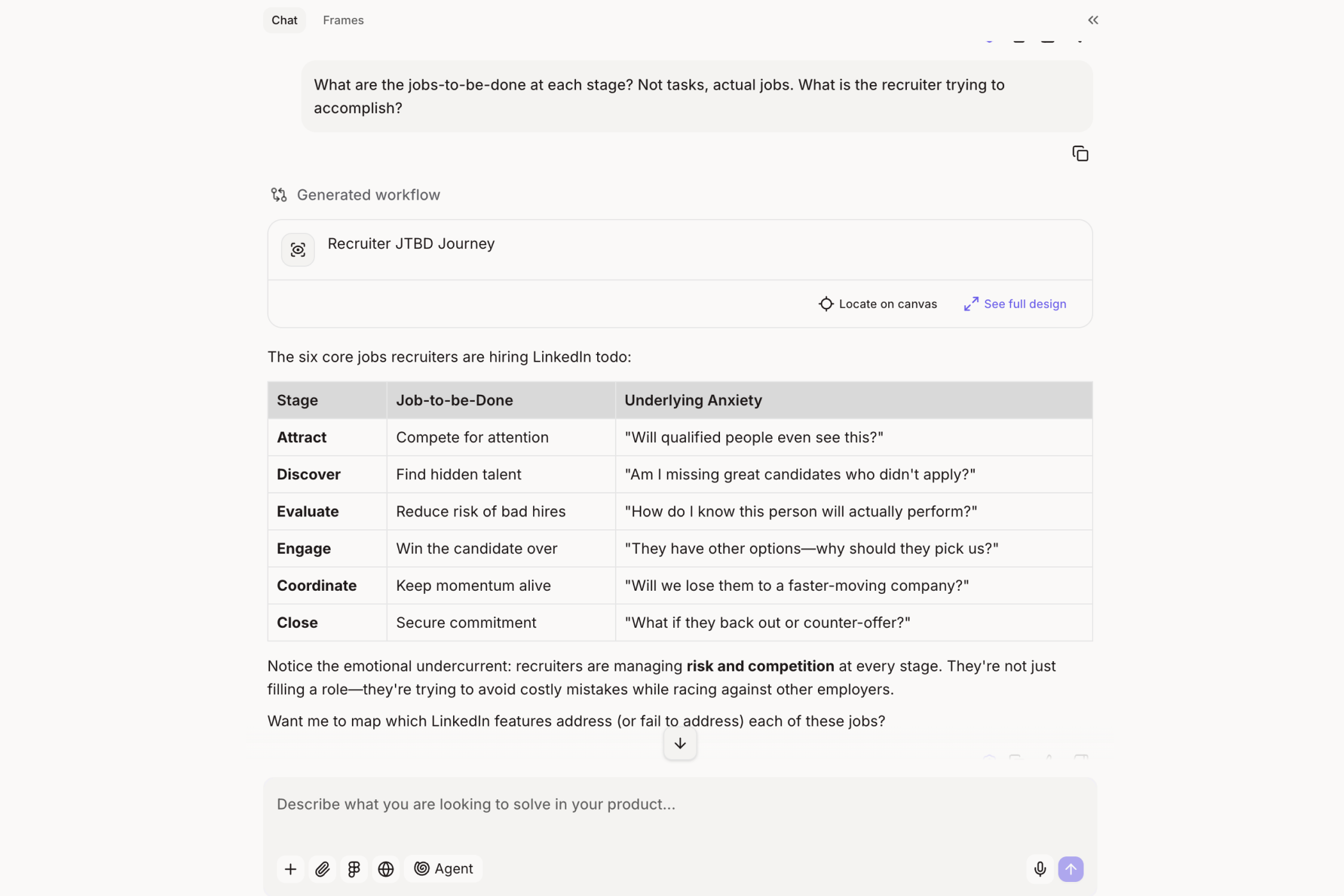The width and height of the screenshot is (1344, 896).
Task: Toggle Agent mode off
Action: pyautogui.click(x=443, y=868)
